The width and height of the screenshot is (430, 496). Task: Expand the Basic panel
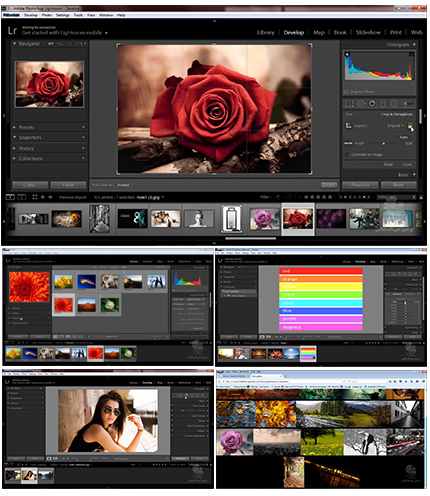point(414,175)
